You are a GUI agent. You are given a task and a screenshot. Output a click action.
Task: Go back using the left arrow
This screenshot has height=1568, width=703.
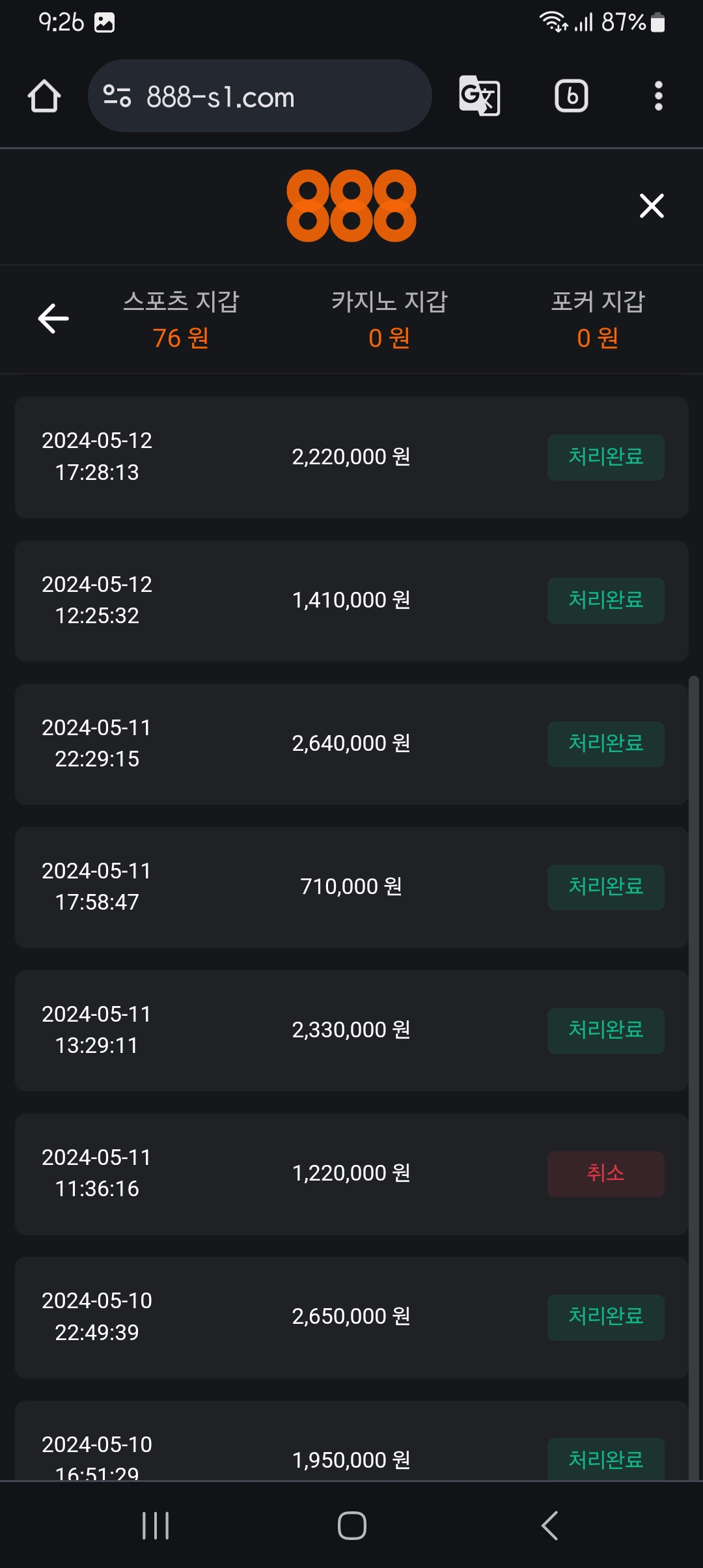tap(53, 318)
